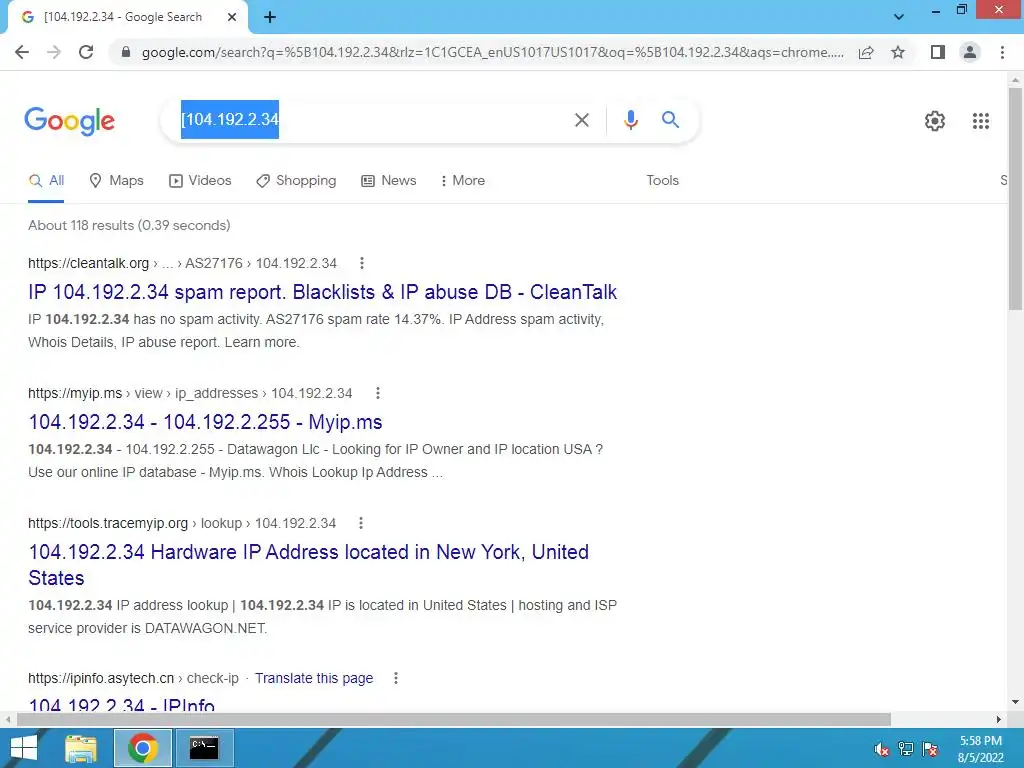Click the Google search input field
The image size is (1024, 768).
pyautogui.click(x=372, y=120)
